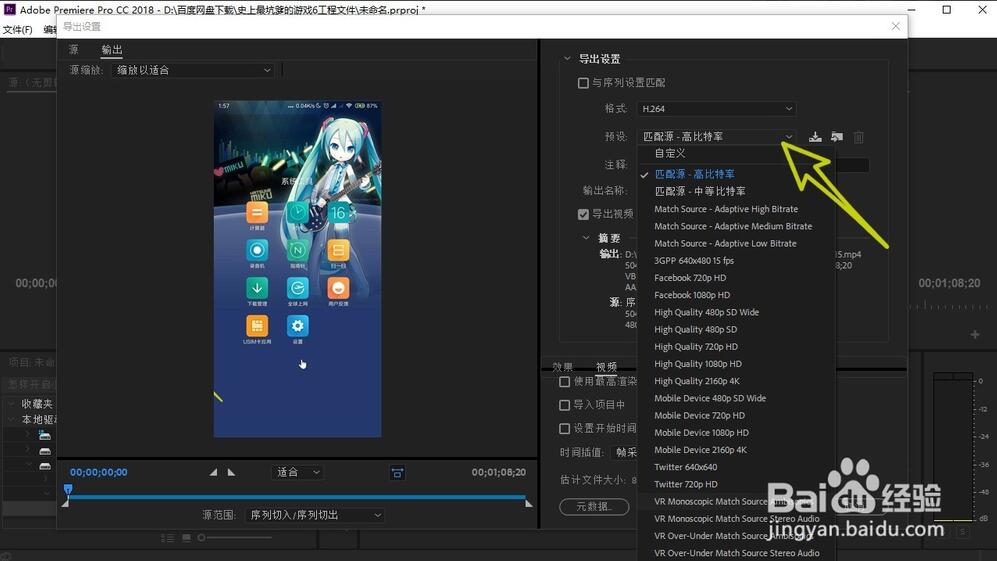Choose the Facebook 720p HD preset
997x561 pixels.
pyautogui.click(x=690, y=278)
